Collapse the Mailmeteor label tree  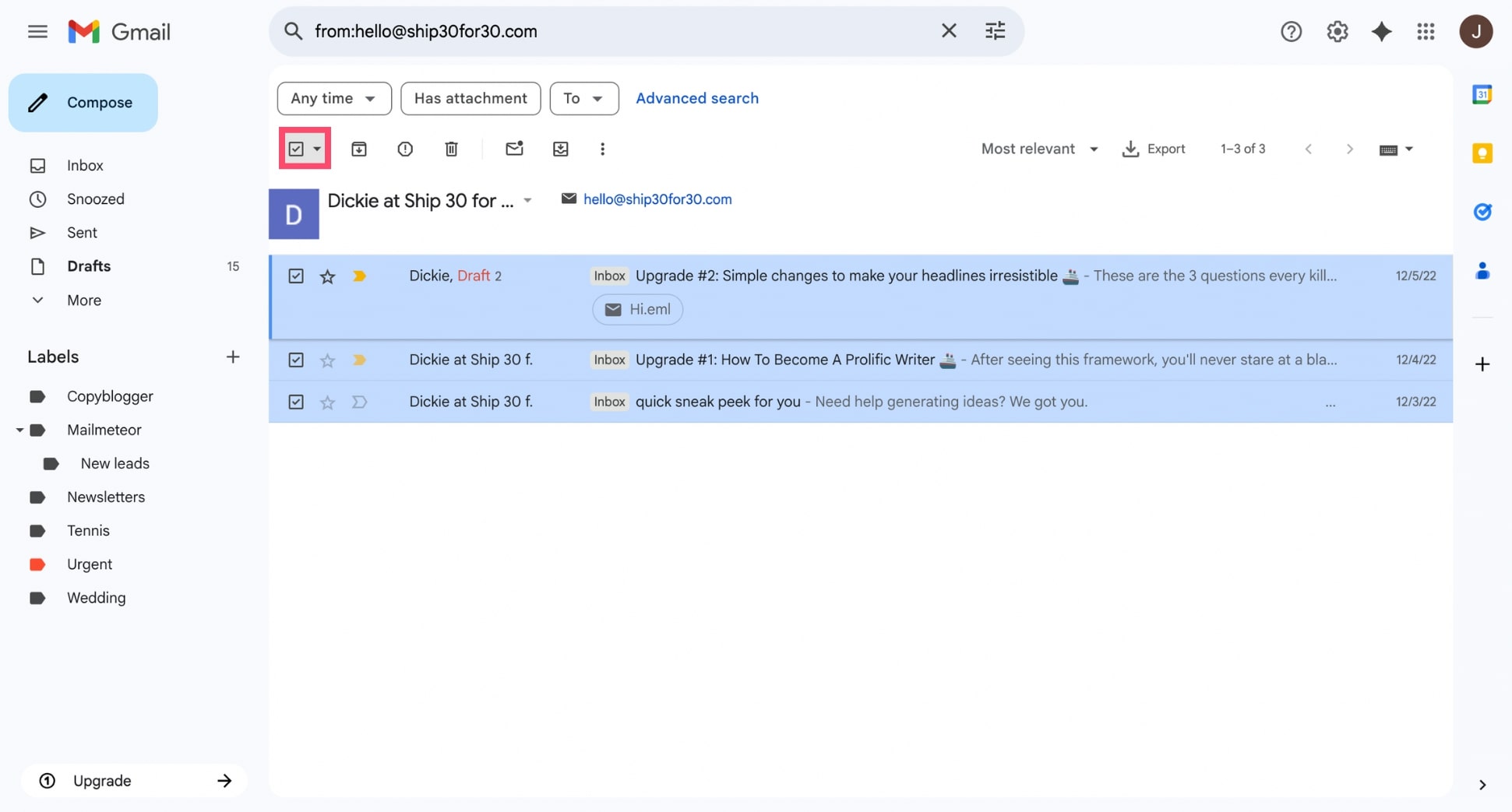pyautogui.click(x=19, y=430)
